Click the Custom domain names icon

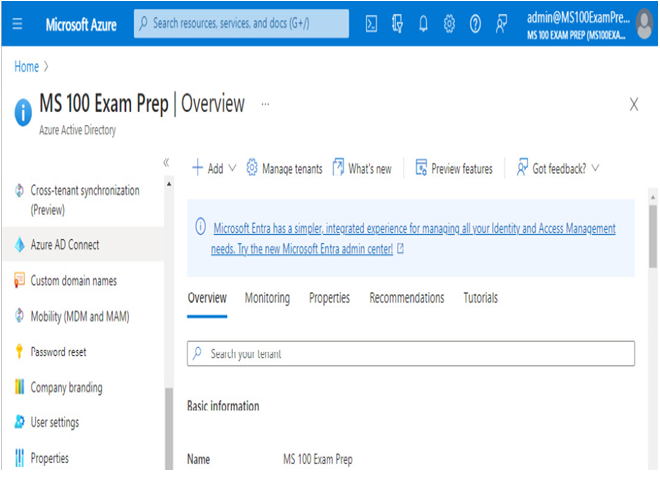tap(19, 280)
